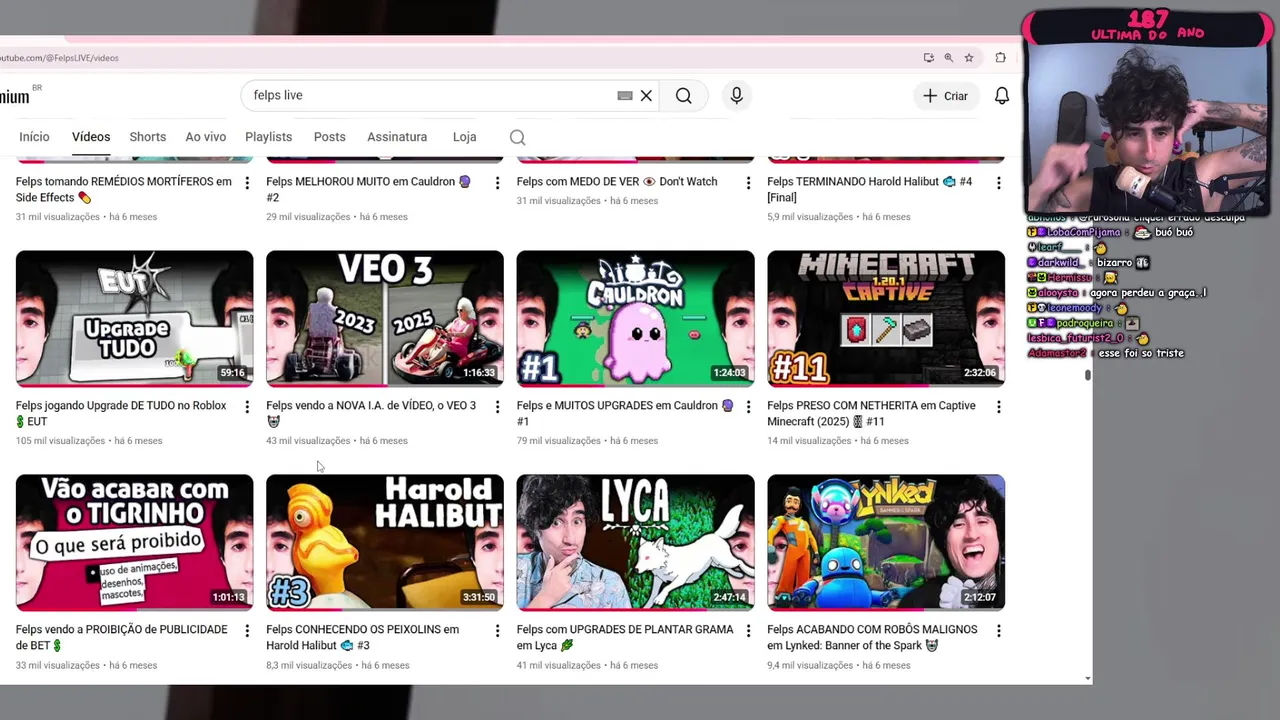
Task: Open the browser extensions puzzle icon
Action: pyautogui.click(x=1000, y=58)
